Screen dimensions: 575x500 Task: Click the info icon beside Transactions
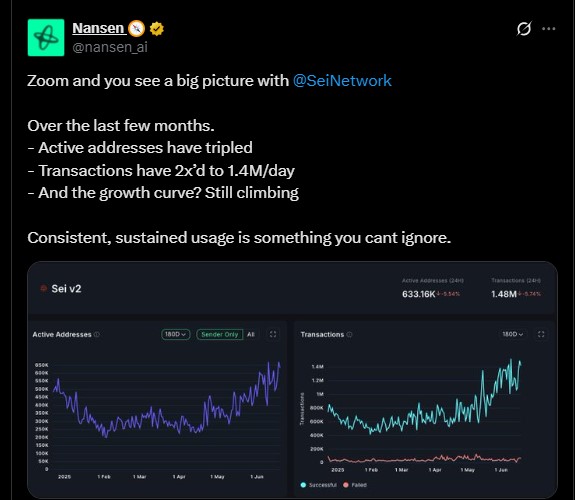click(349, 334)
